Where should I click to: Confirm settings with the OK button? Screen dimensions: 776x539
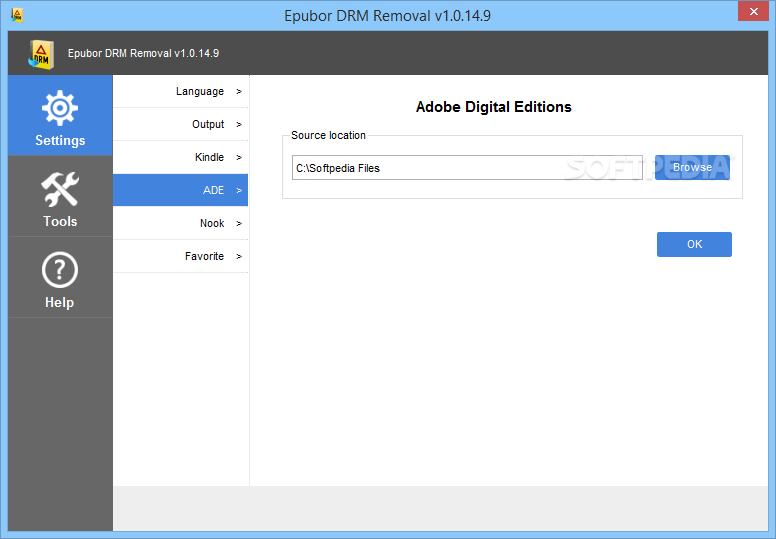[694, 244]
